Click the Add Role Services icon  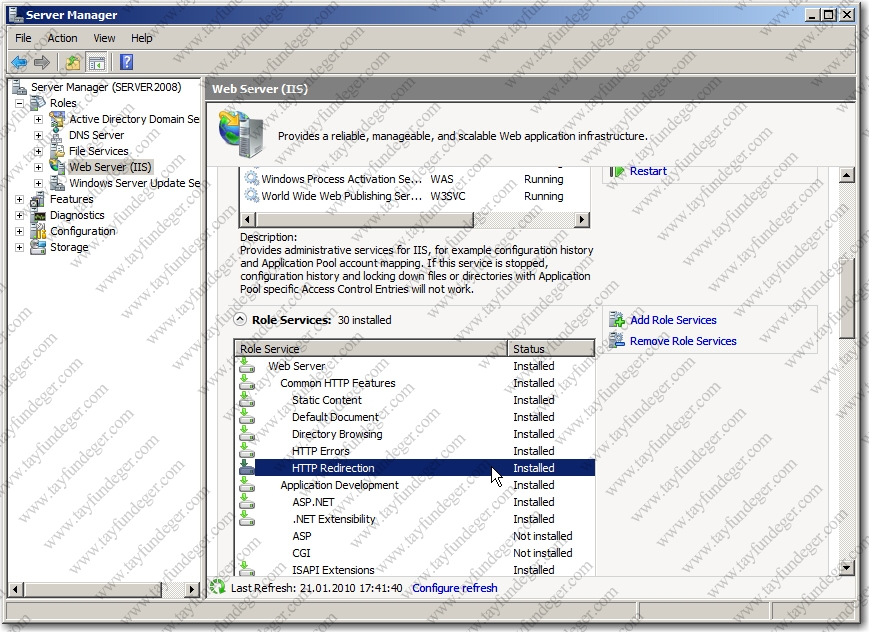pyautogui.click(x=617, y=320)
